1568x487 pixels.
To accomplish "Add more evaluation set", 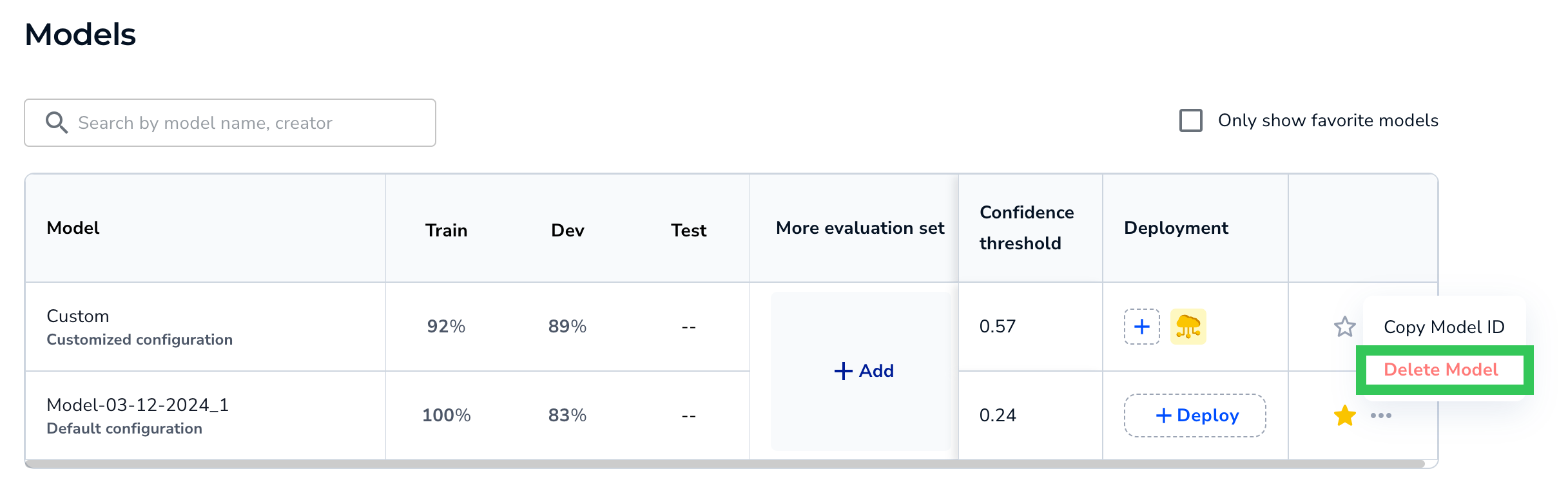I will click(864, 371).
